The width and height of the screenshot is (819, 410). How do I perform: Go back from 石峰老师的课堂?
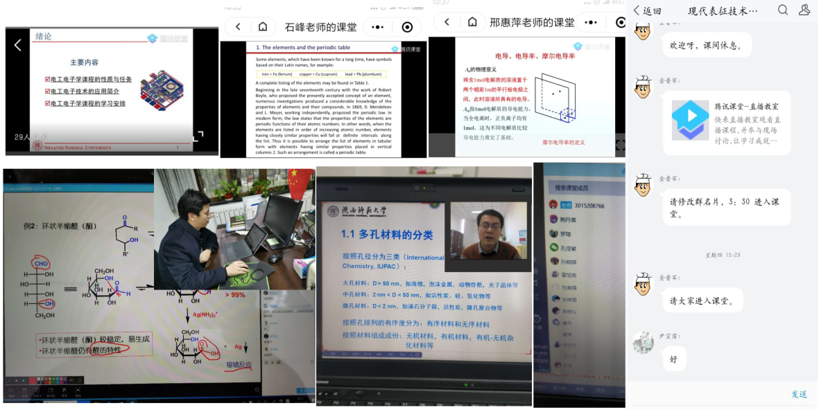[x=238, y=27]
